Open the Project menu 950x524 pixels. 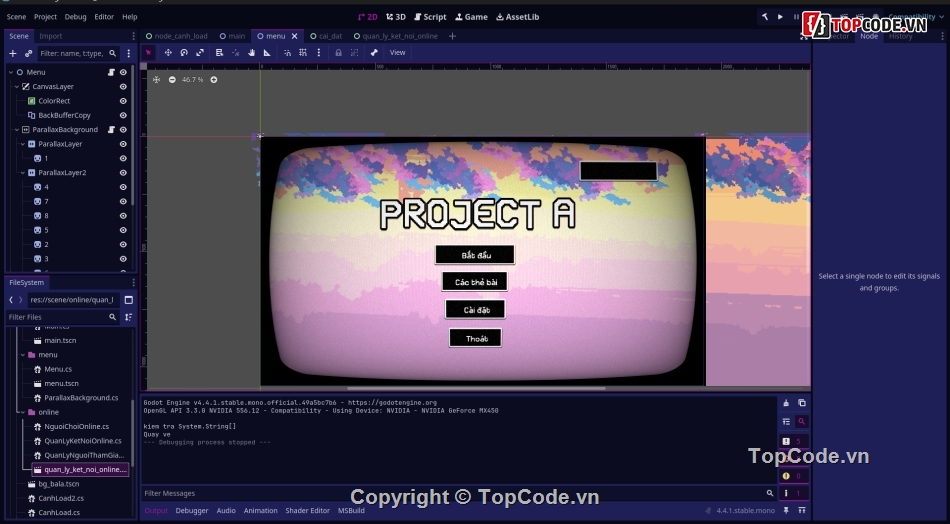(45, 17)
